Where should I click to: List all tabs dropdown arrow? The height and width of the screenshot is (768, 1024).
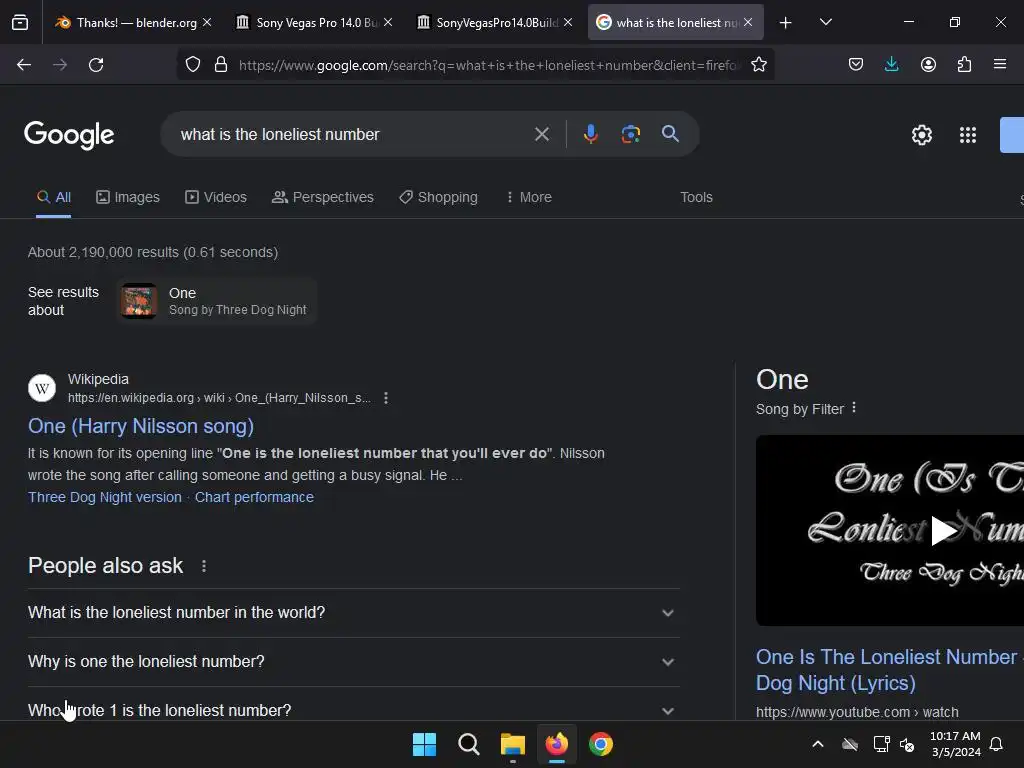click(x=825, y=23)
